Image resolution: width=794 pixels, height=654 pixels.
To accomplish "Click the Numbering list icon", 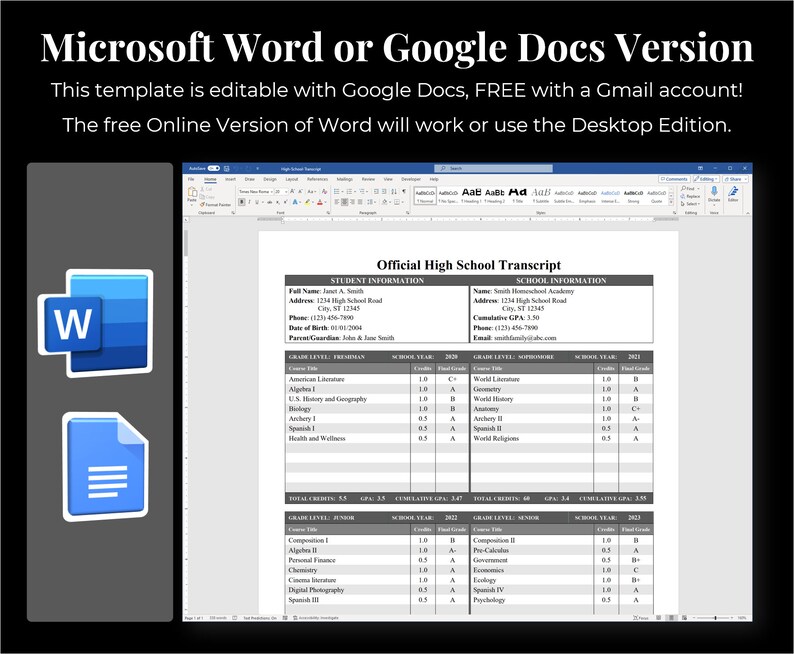I will click(x=349, y=192).
